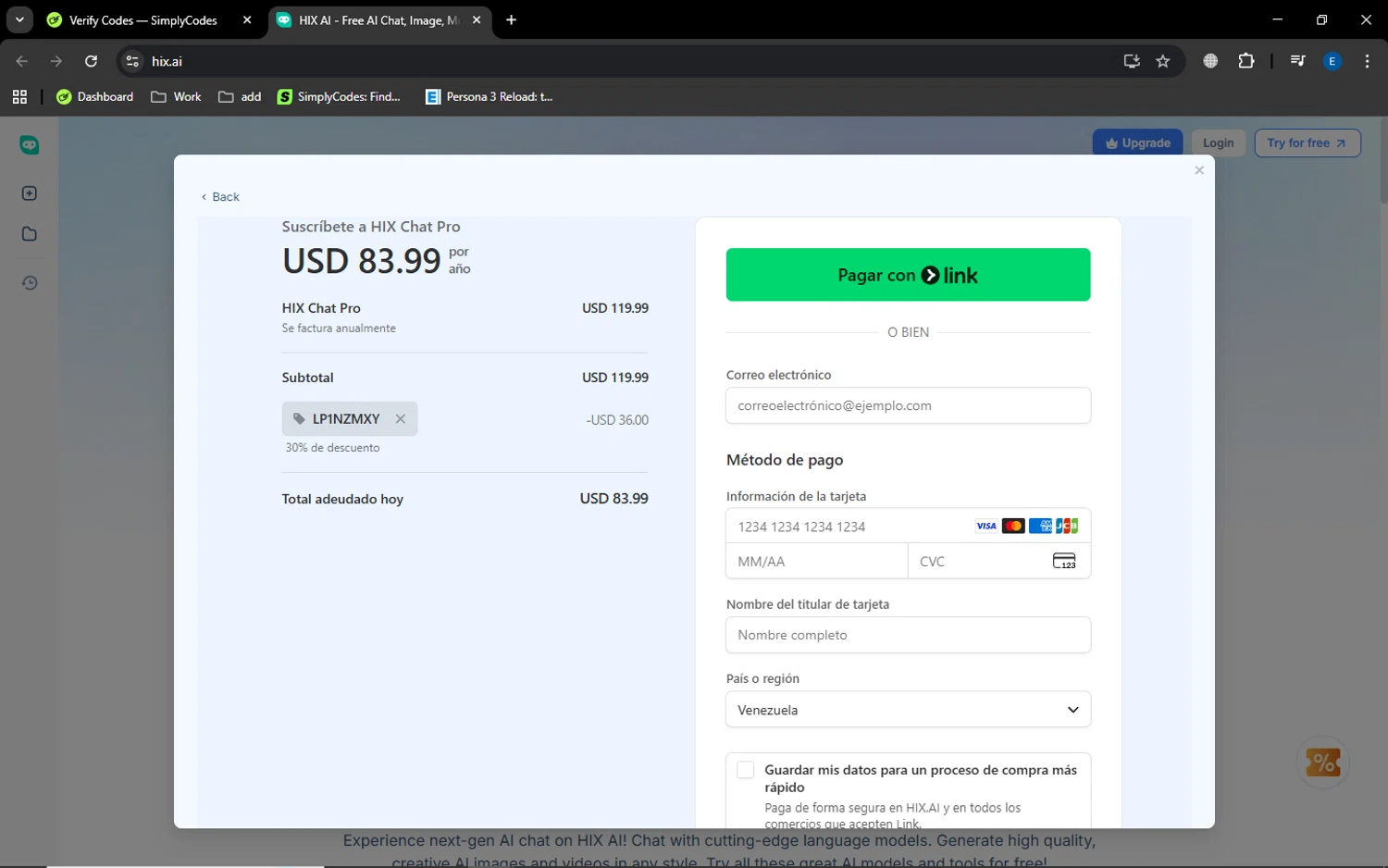Click the Login button
The width and height of the screenshot is (1388, 868).
point(1218,143)
